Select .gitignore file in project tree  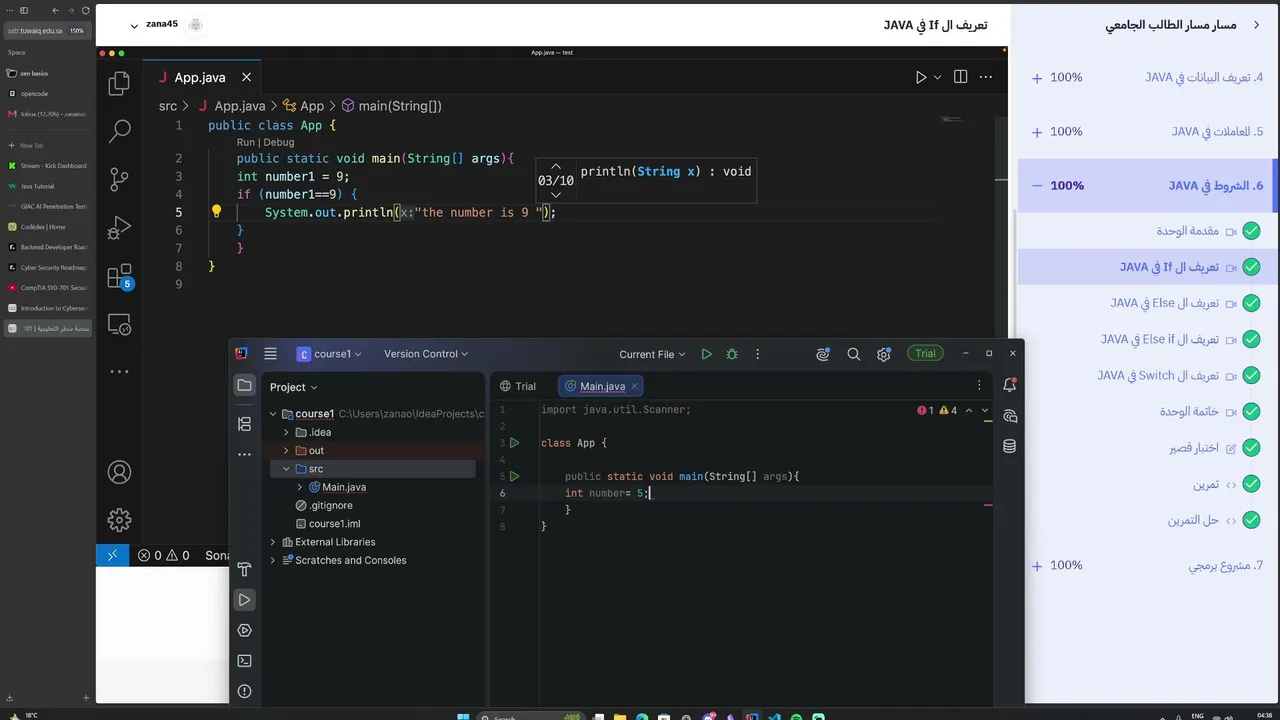325,505
